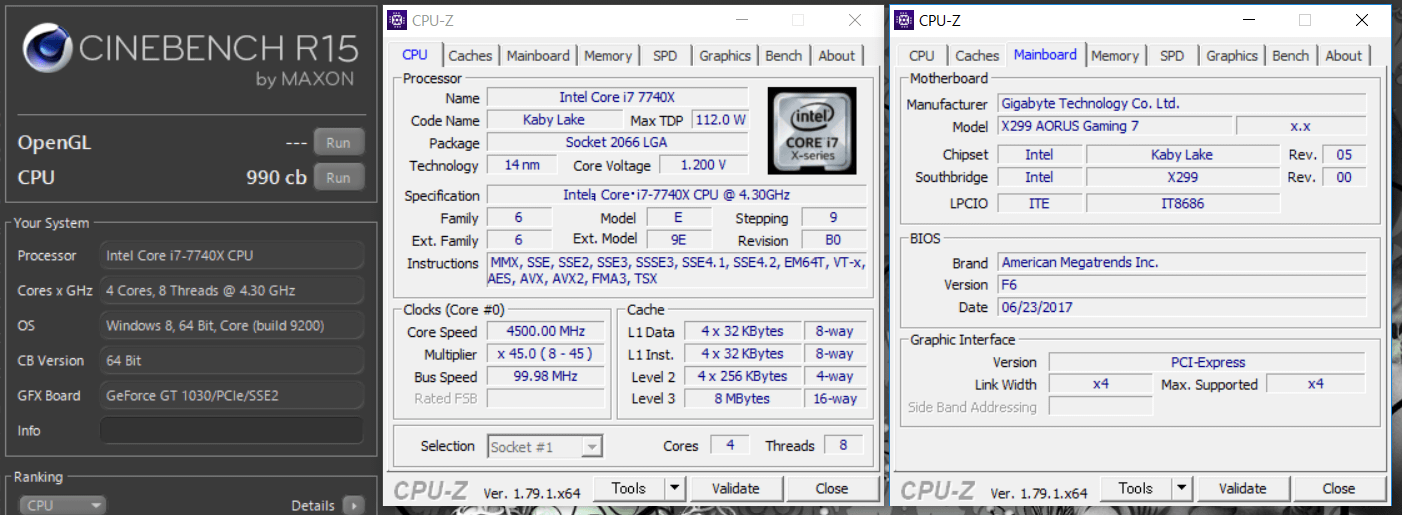
Task: Click the CPU-Z app icon in right window title bar
Action: [903, 19]
